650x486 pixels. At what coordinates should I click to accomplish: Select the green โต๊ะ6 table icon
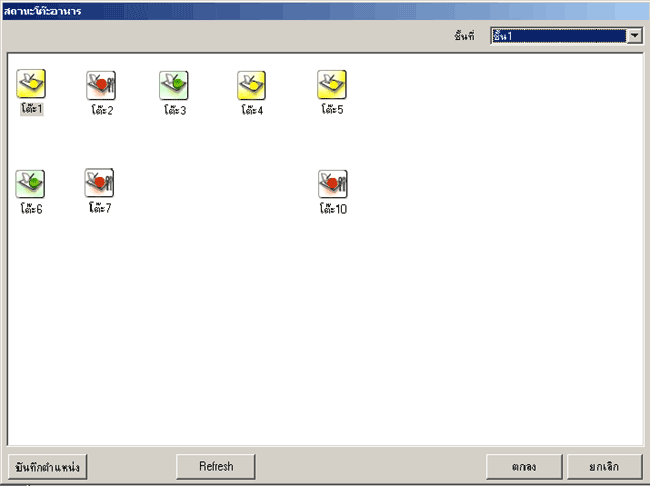[x=30, y=184]
